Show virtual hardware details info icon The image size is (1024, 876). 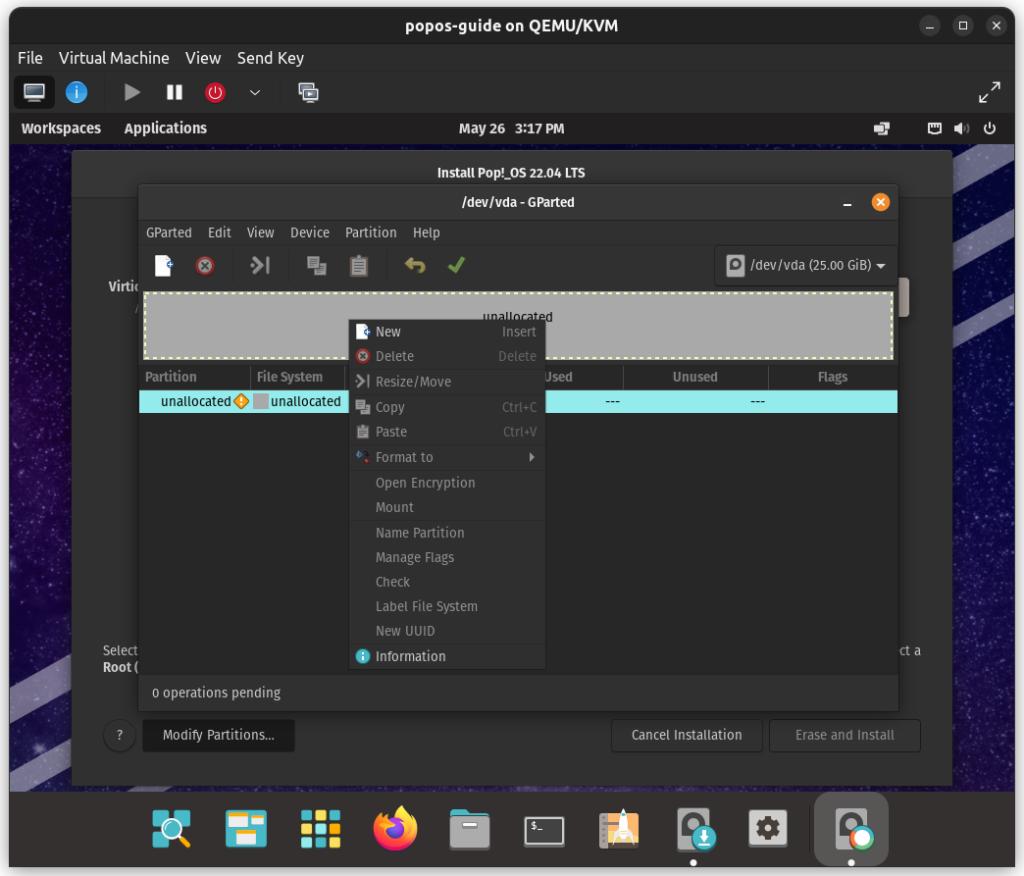click(x=76, y=92)
